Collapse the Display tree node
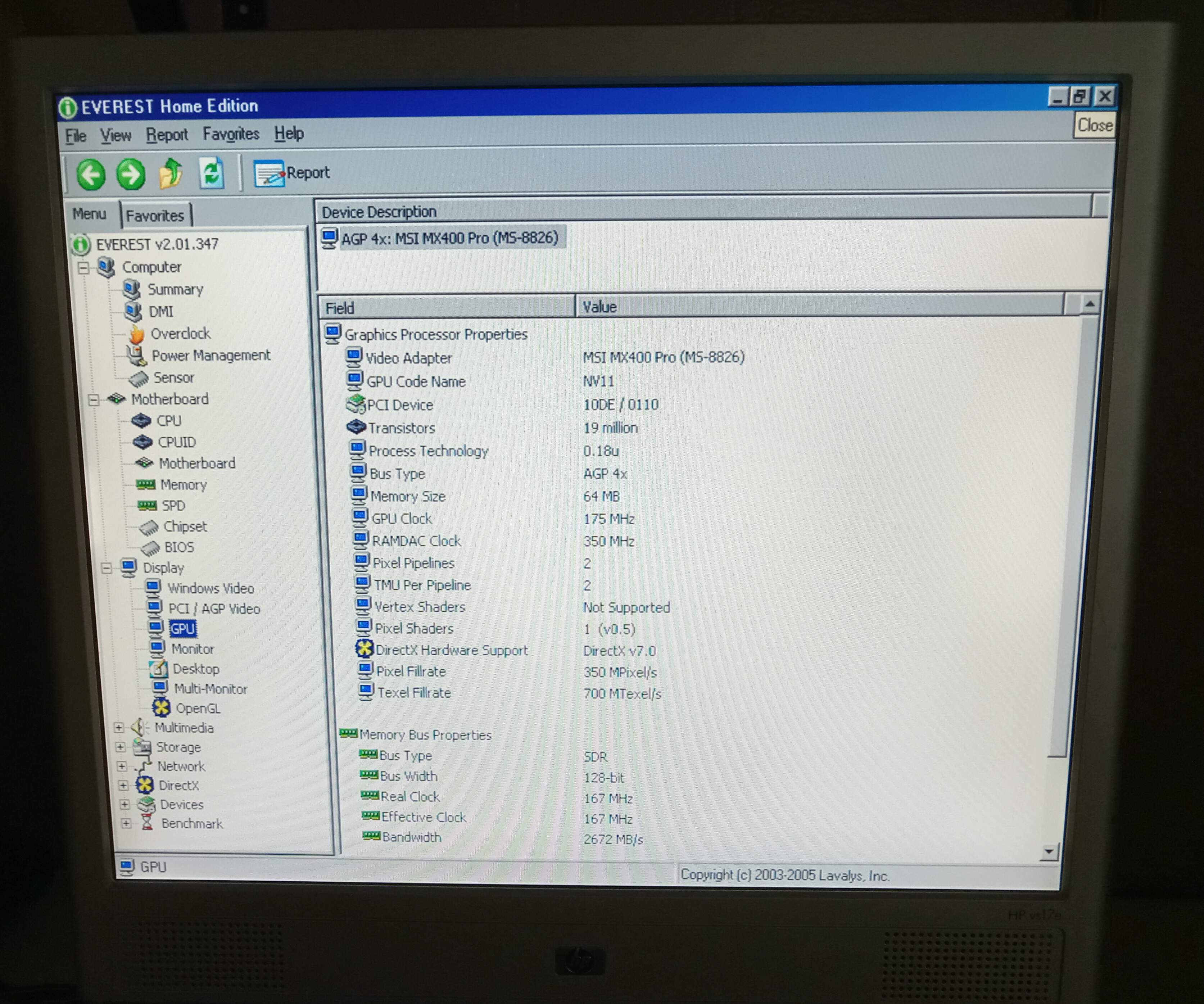This screenshot has width=1204, height=1004. pos(107,568)
